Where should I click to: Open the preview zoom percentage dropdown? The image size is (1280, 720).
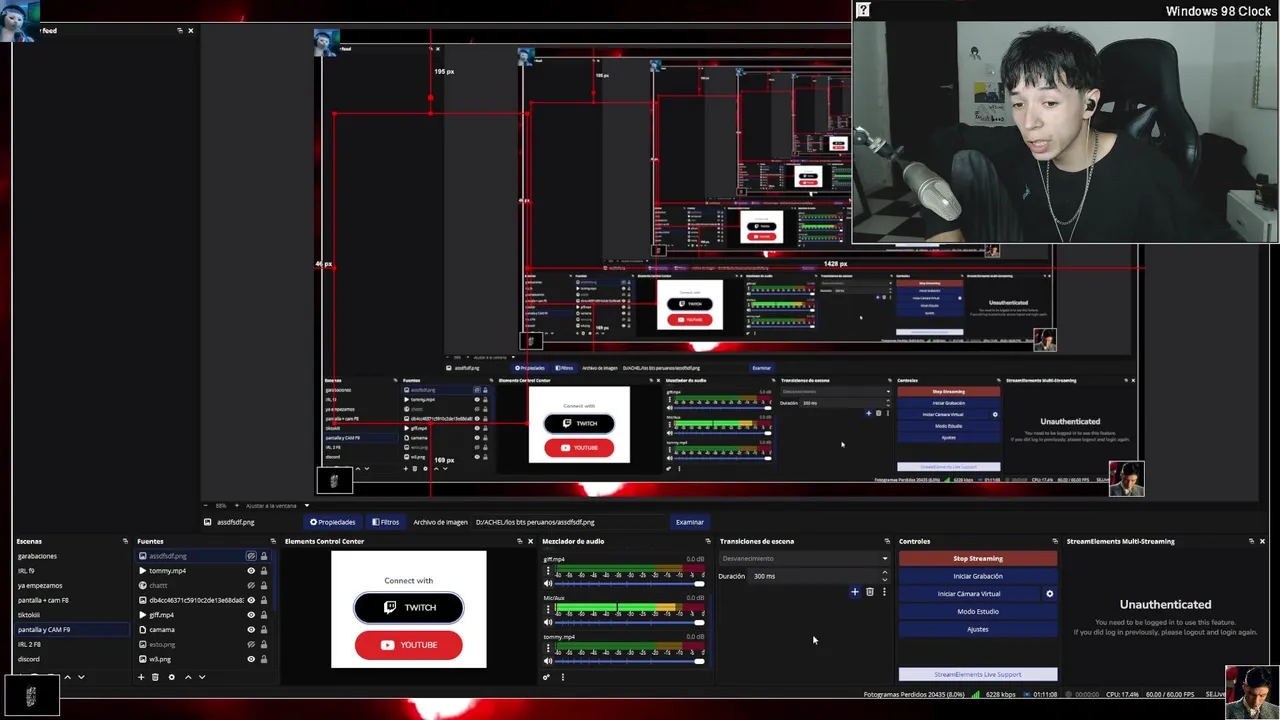(221, 506)
